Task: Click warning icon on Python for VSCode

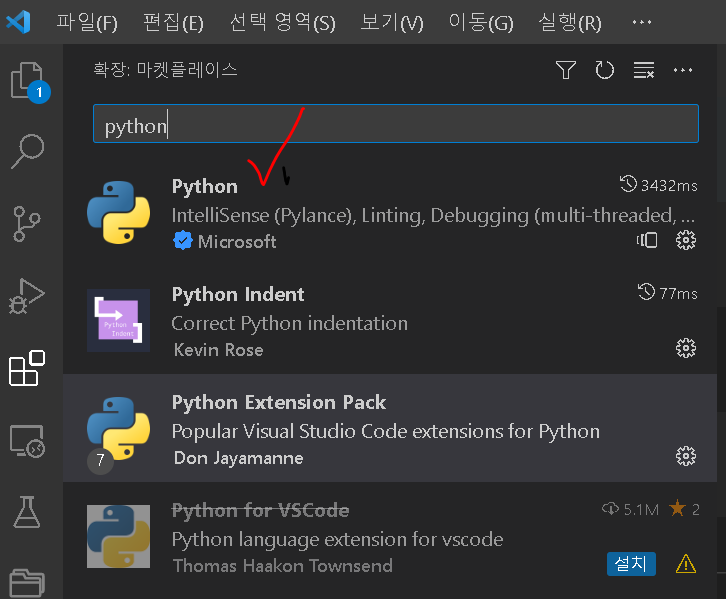Action: click(x=686, y=564)
